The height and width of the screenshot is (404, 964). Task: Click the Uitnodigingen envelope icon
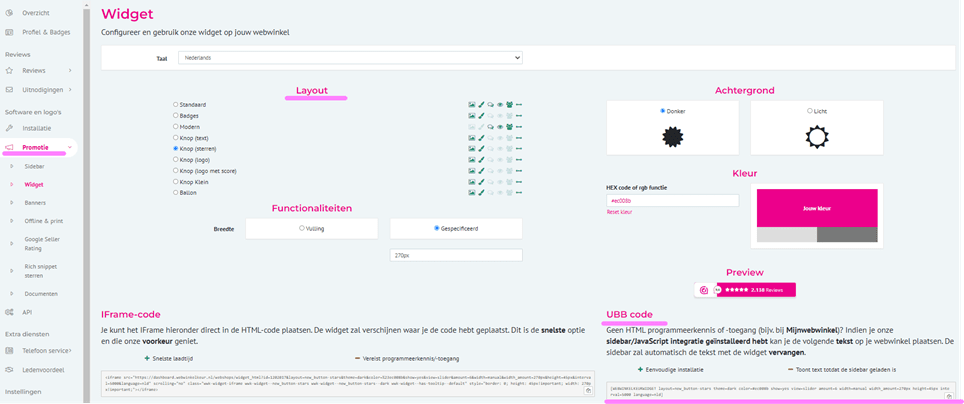(x=9, y=90)
